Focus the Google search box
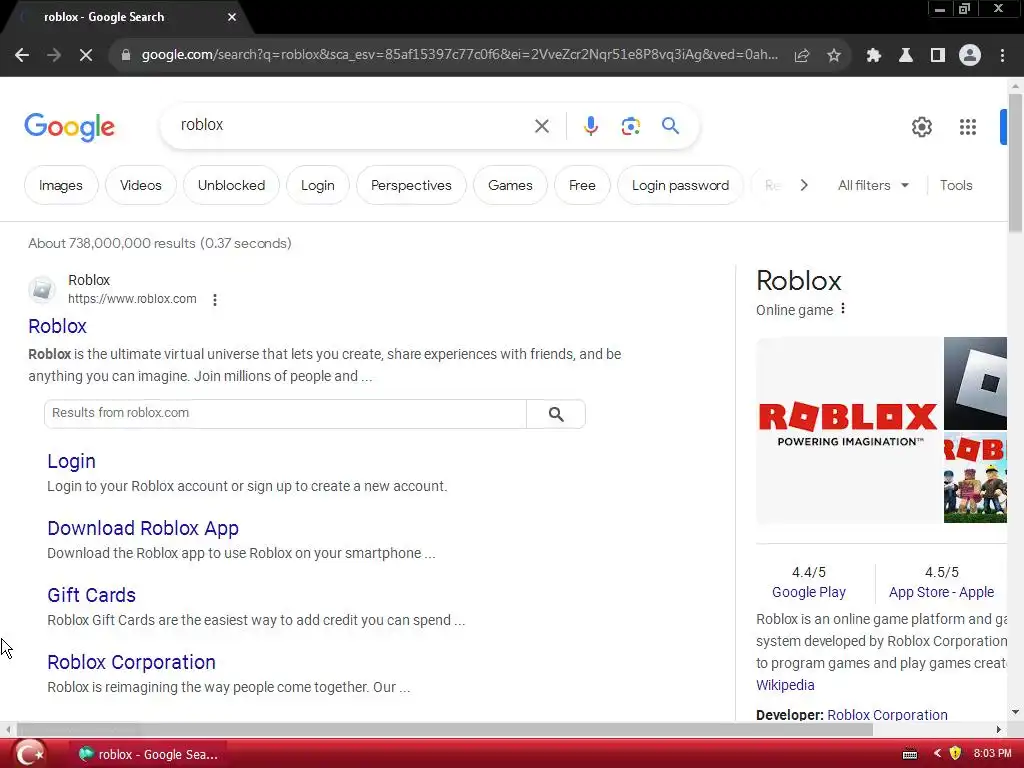This screenshot has width=1024, height=768. click(x=353, y=125)
